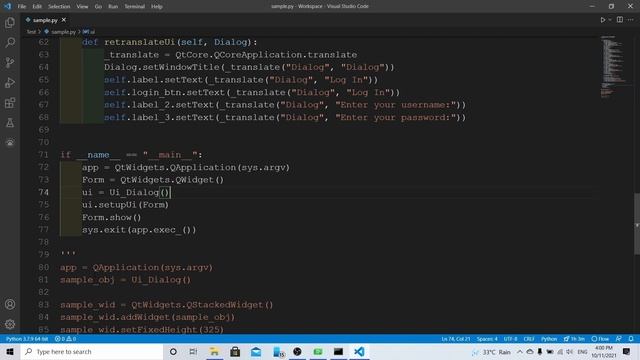Screen dimensions: 640x360
Task: Open weather widget showing 33°C Rain
Action: point(491,352)
